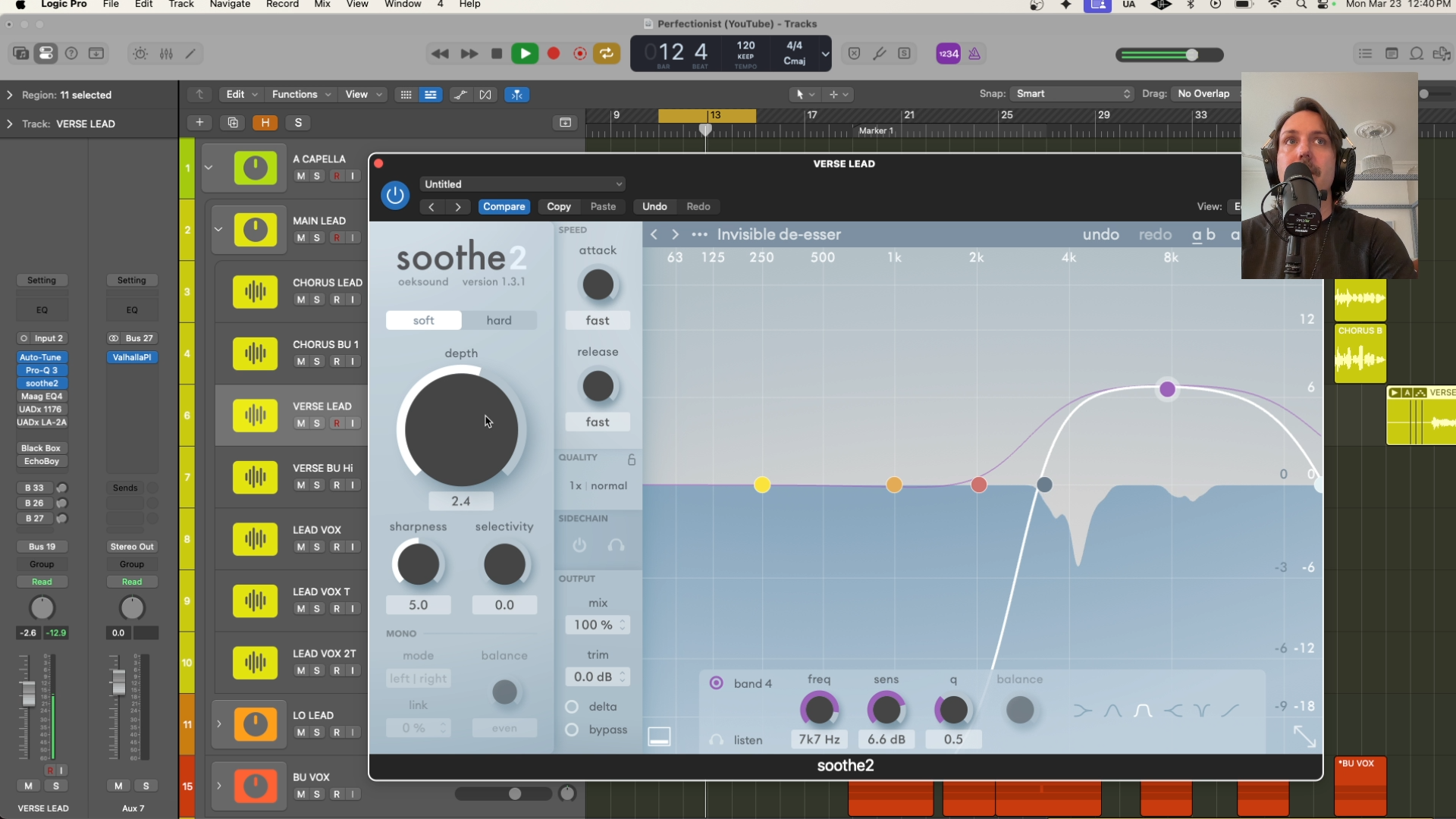The height and width of the screenshot is (819, 1456).
Task: Expand the LO LEAD track stack
Action: (x=218, y=724)
